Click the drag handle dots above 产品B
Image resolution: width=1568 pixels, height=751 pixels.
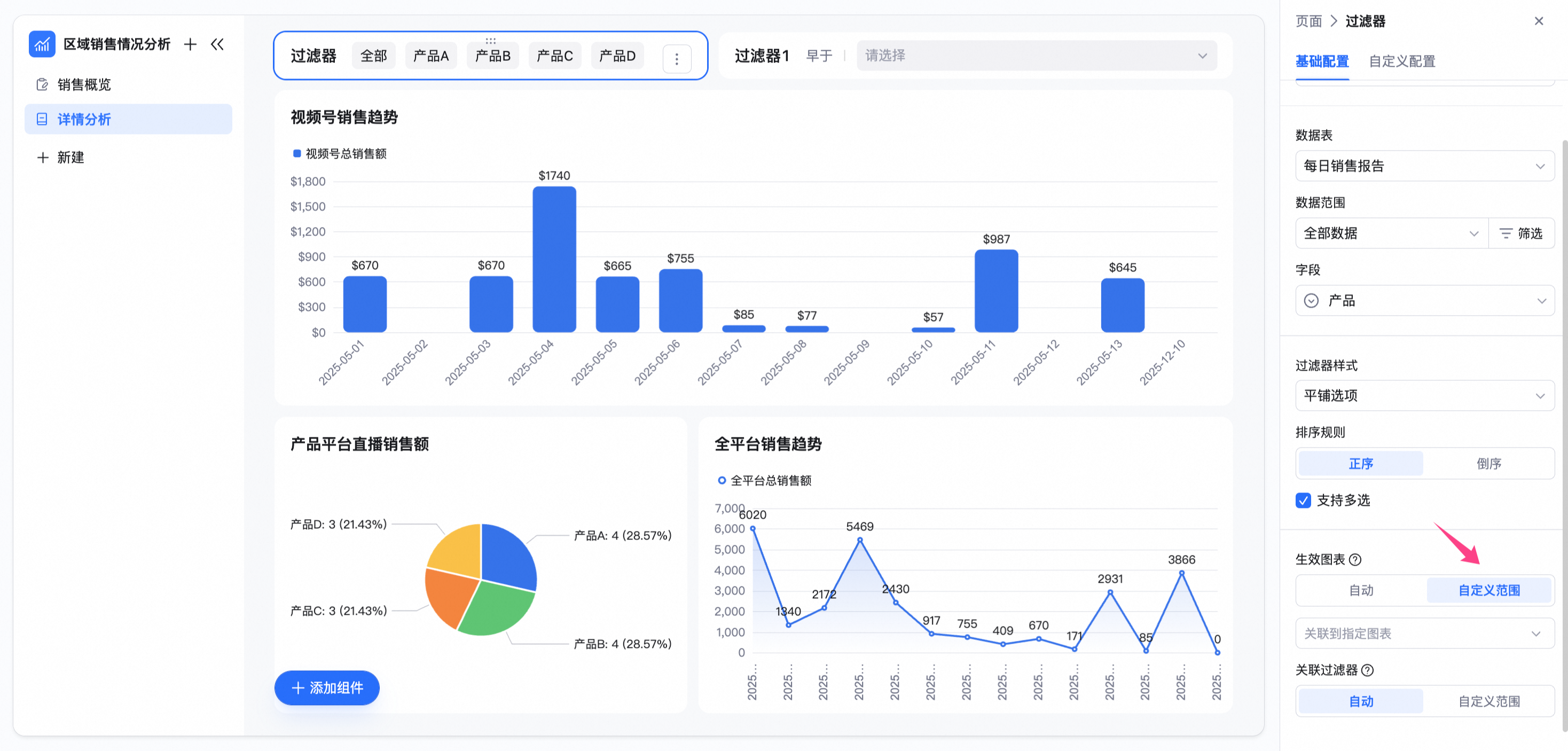coord(491,40)
